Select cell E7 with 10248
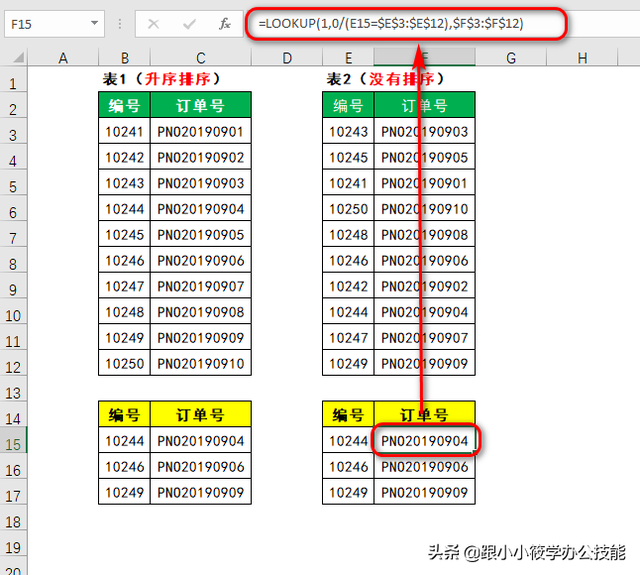The height and width of the screenshot is (575, 640). coord(348,234)
